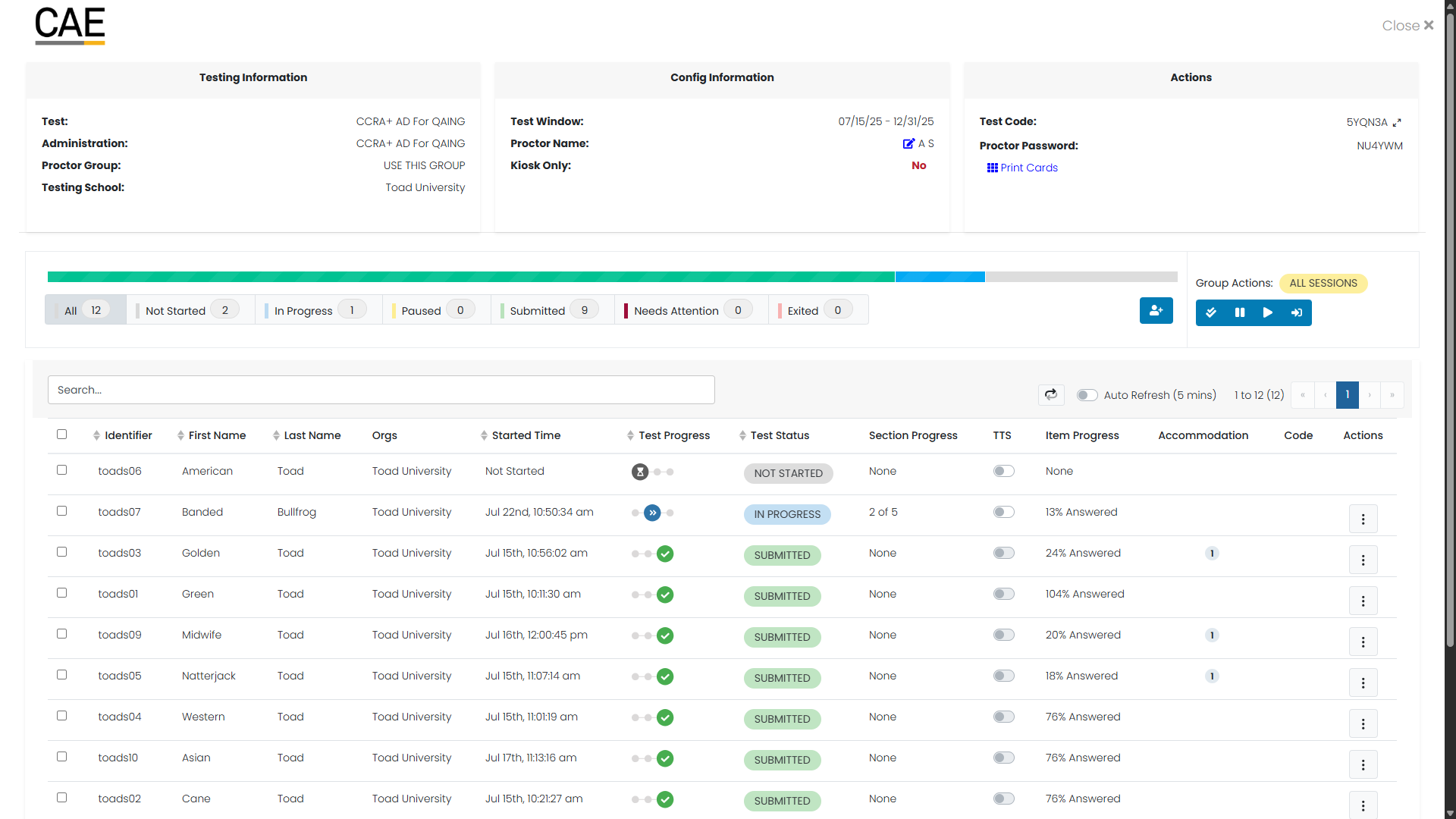This screenshot has height=819, width=1456.
Task: Edit proctor name pencil icon
Action: (908, 143)
